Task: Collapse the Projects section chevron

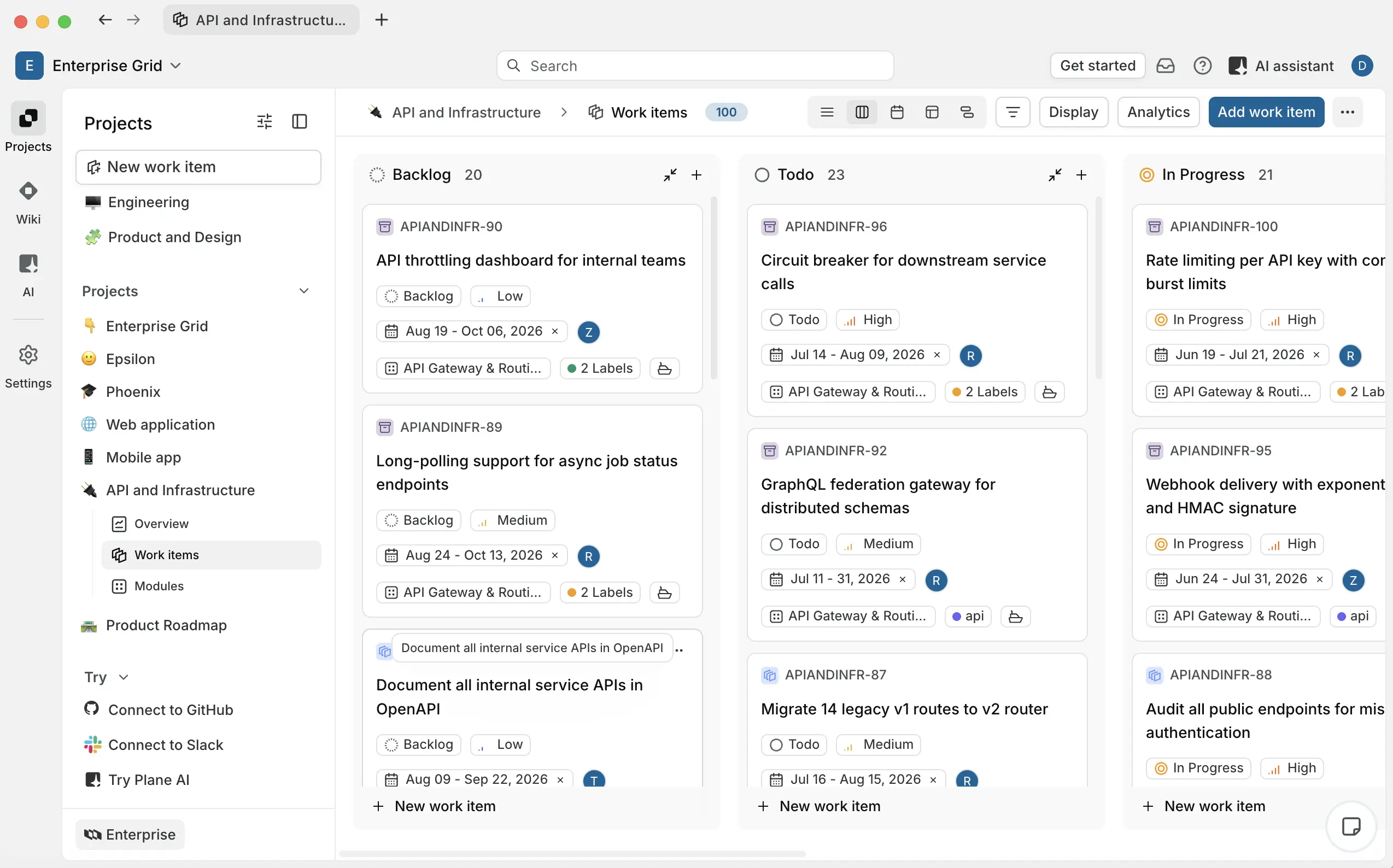Action: (304, 291)
